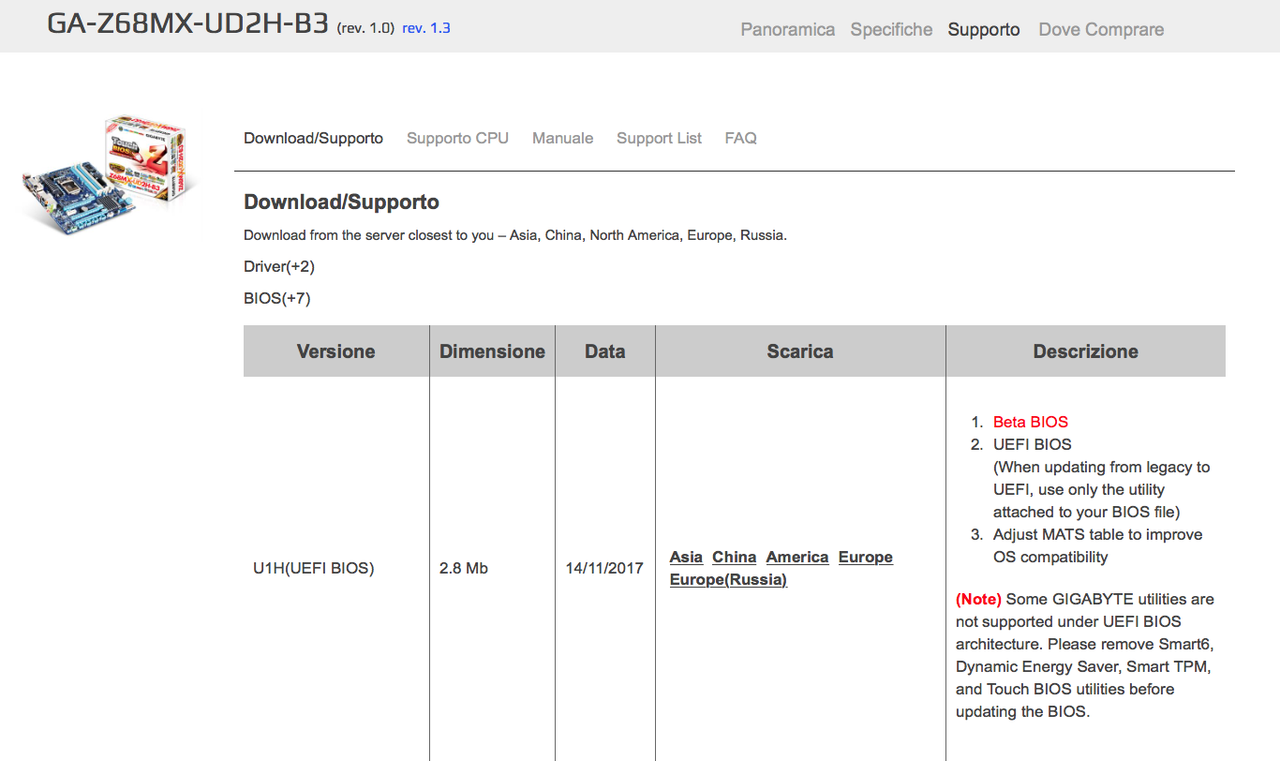Select the Supporto tab
This screenshot has width=1280, height=761.
(984, 29)
